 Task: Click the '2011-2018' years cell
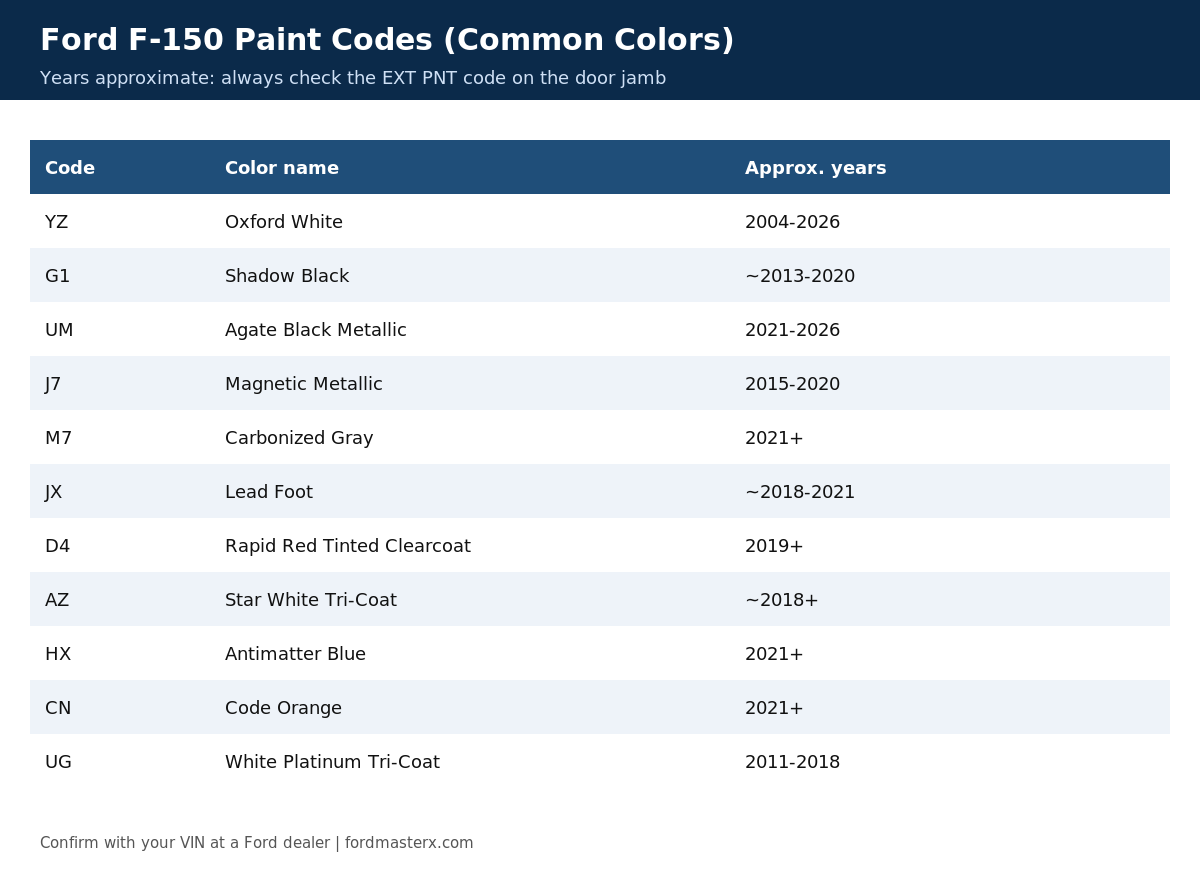point(792,762)
